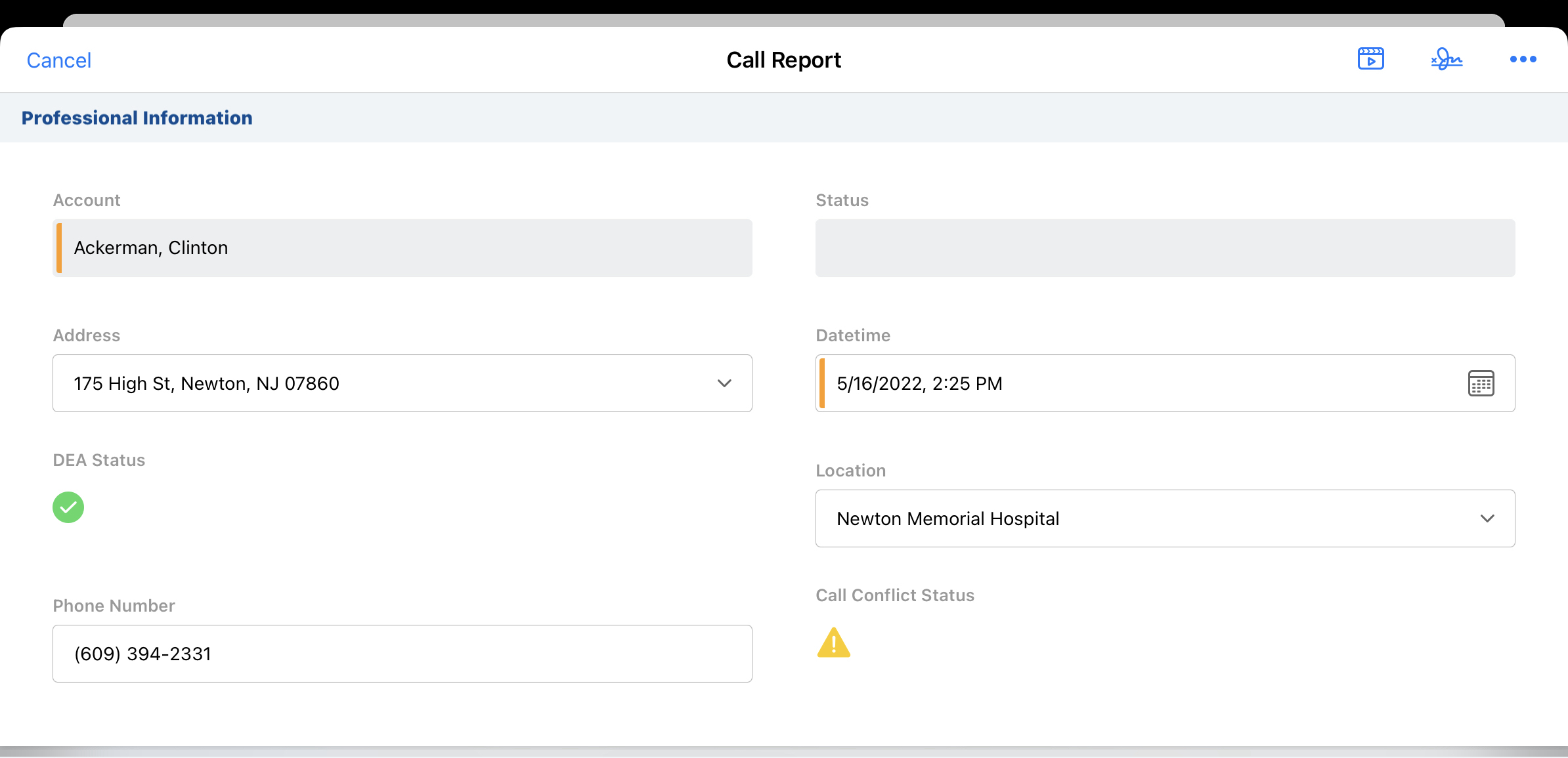Open the media presentation icon

pos(1370,59)
